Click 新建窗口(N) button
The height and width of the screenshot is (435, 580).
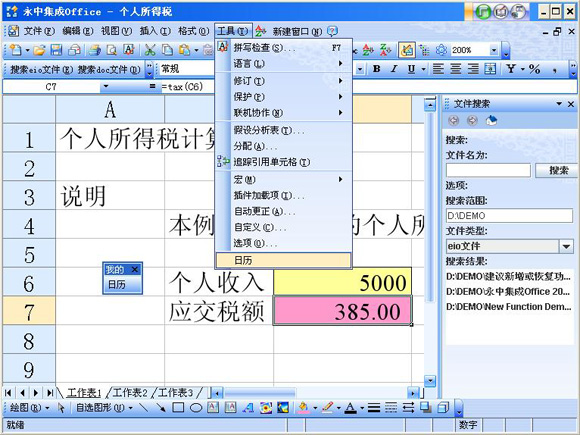click(297, 31)
